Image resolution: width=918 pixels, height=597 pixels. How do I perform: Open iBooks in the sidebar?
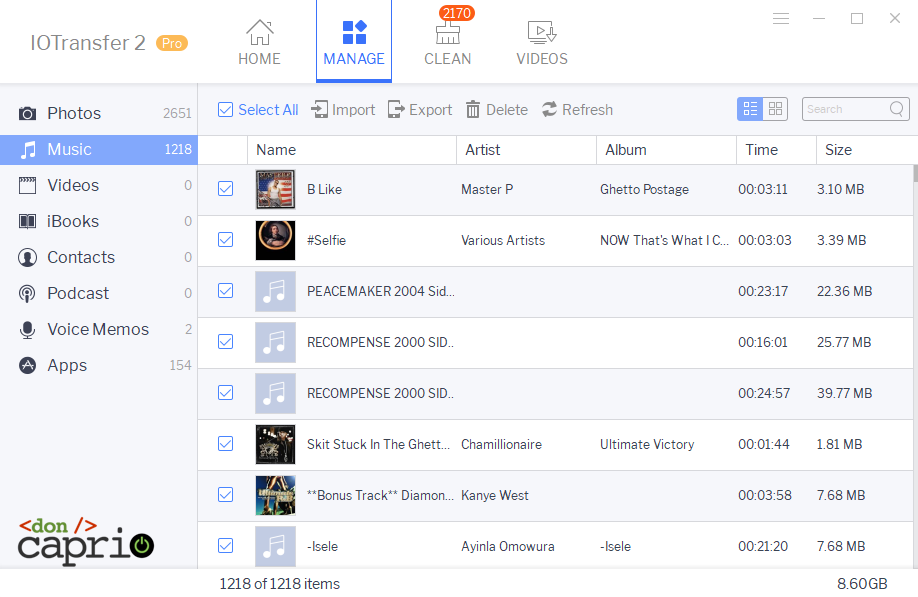tap(99, 221)
